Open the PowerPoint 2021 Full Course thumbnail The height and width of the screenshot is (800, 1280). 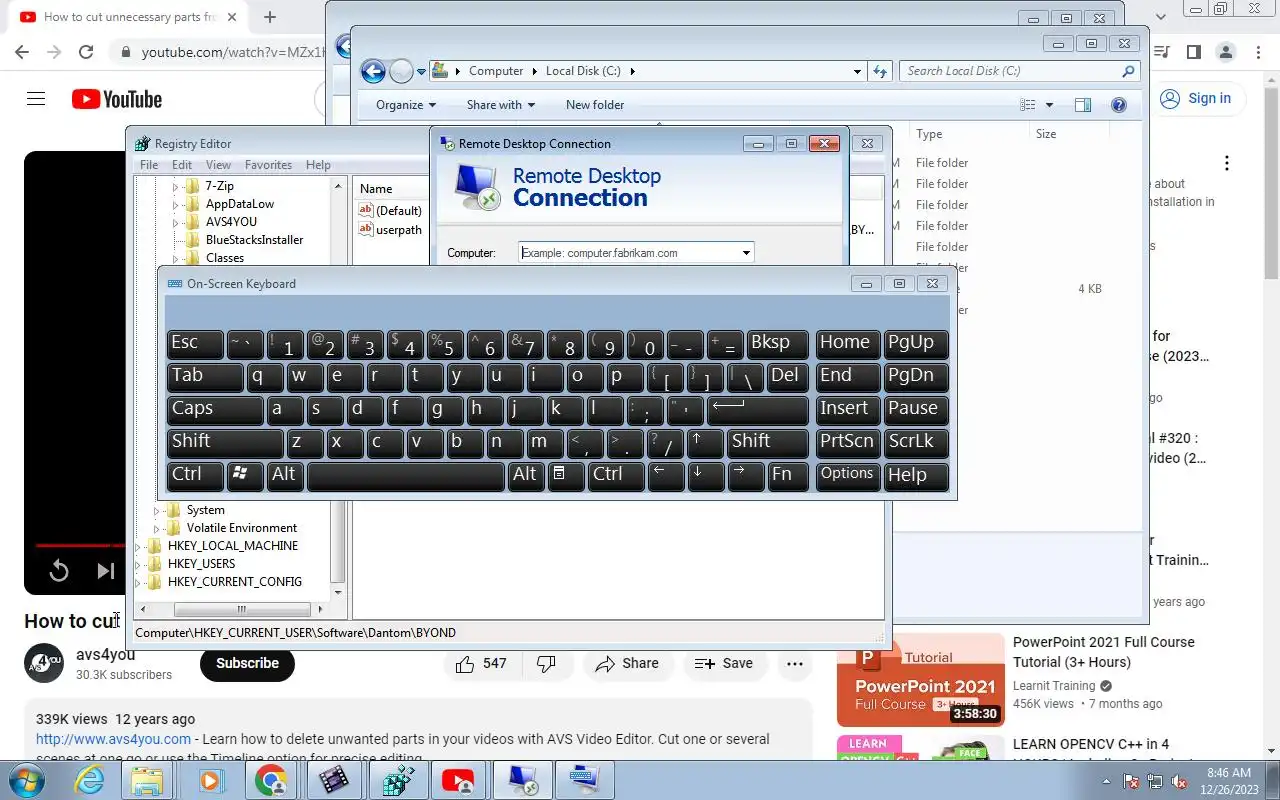[921, 680]
